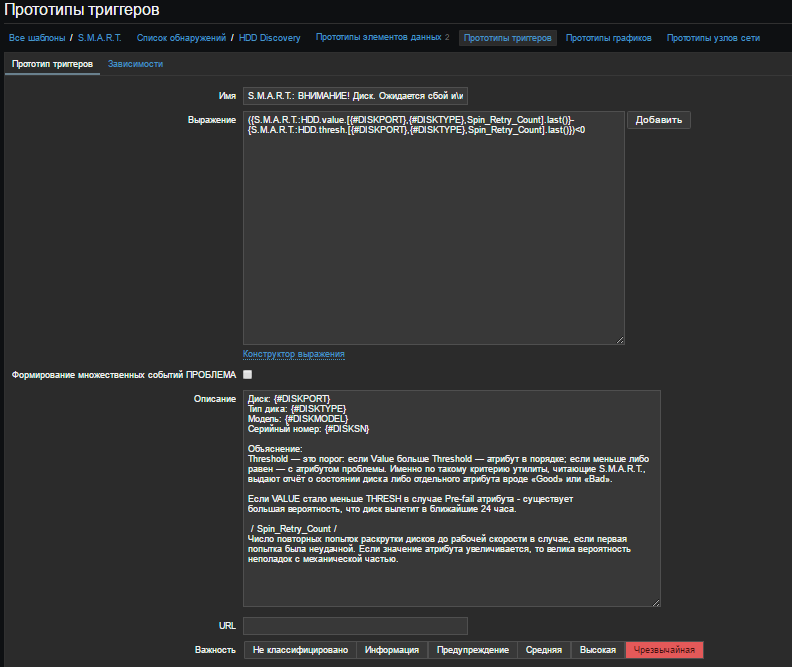This screenshot has width=792, height=667.
Task: Focus the Имя input field
Action: (x=355, y=96)
